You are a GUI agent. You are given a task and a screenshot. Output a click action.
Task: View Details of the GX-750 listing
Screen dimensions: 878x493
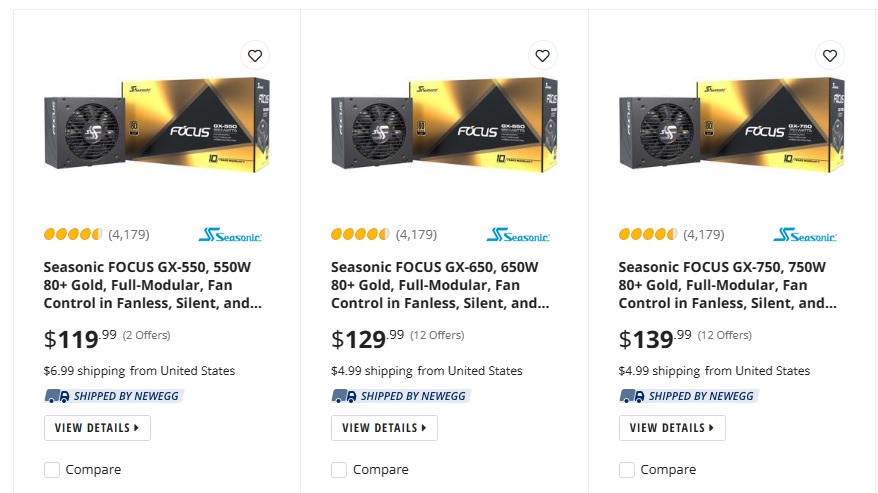click(x=672, y=428)
